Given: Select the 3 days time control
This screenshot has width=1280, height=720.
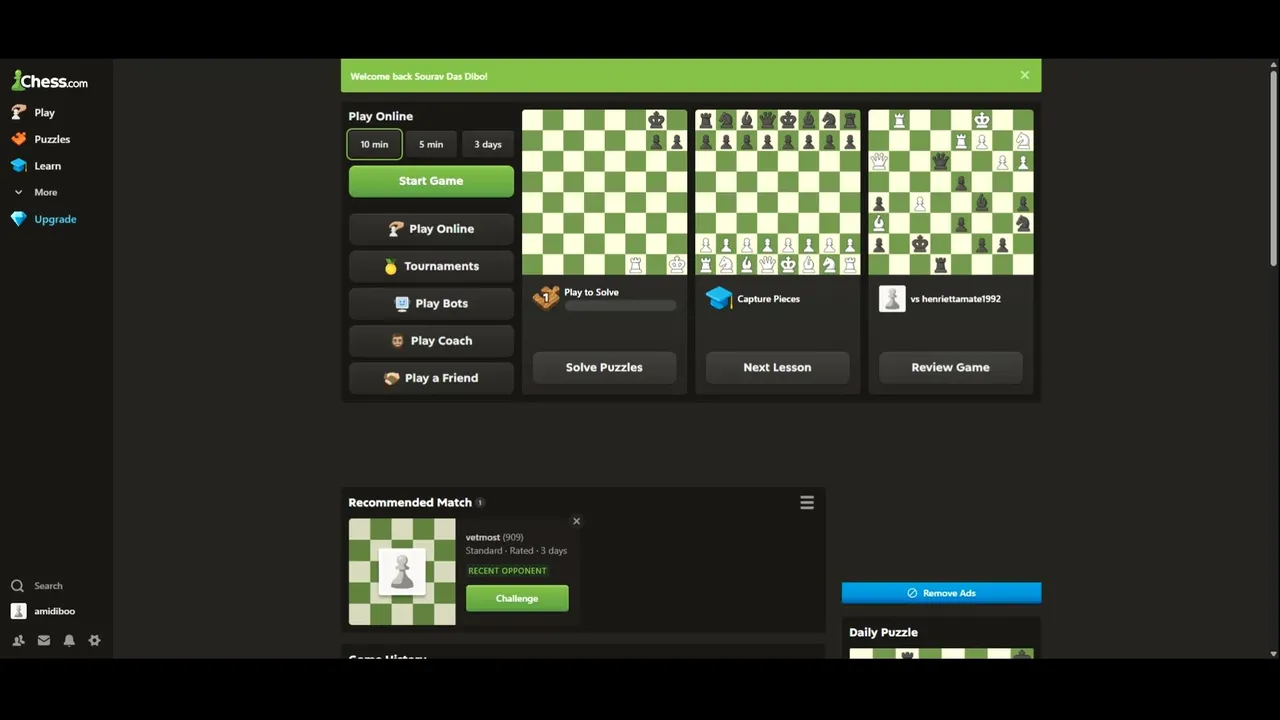Looking at the screenshot, I should 488,144.
